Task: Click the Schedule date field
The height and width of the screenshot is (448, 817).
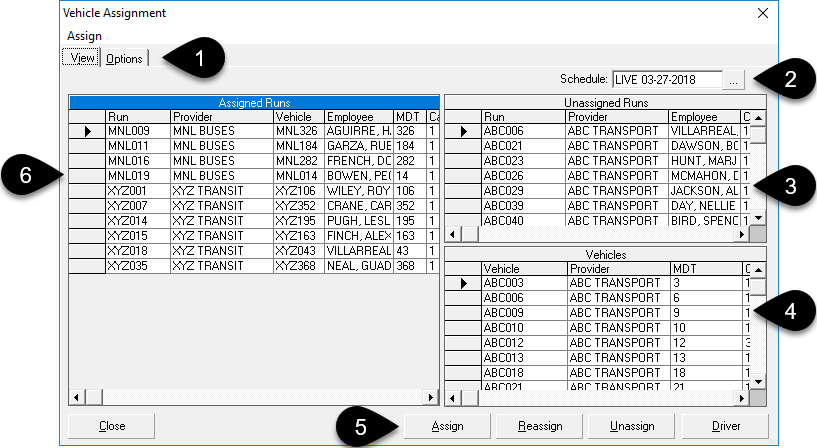Action: 667,80
